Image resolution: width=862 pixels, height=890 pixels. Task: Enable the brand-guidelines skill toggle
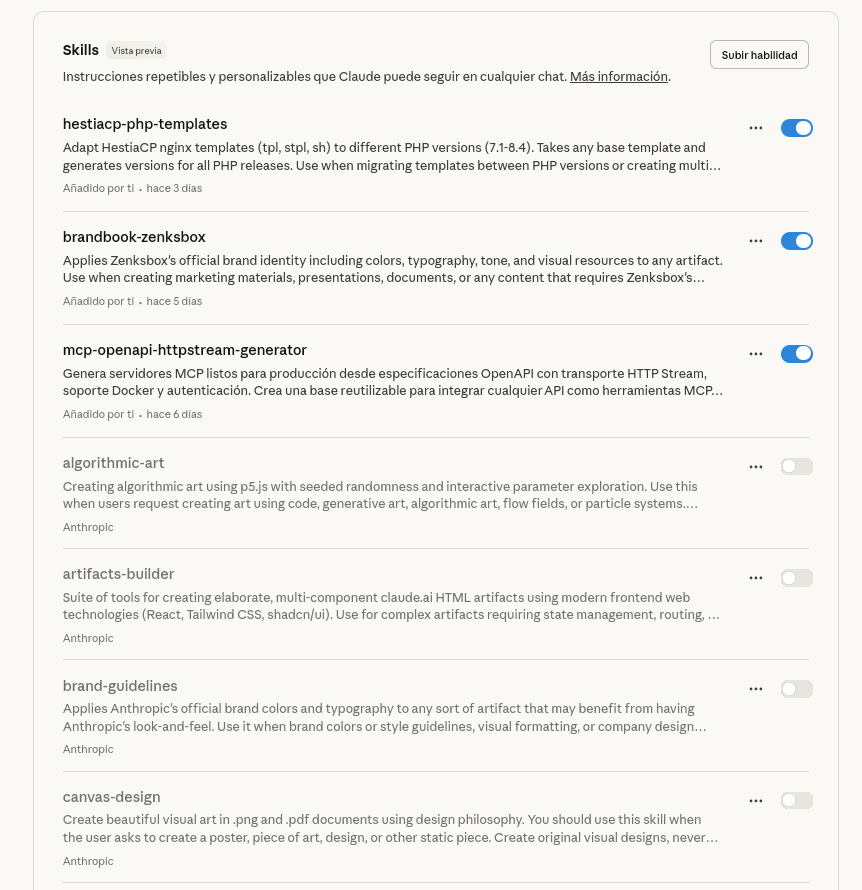(796, 689)
